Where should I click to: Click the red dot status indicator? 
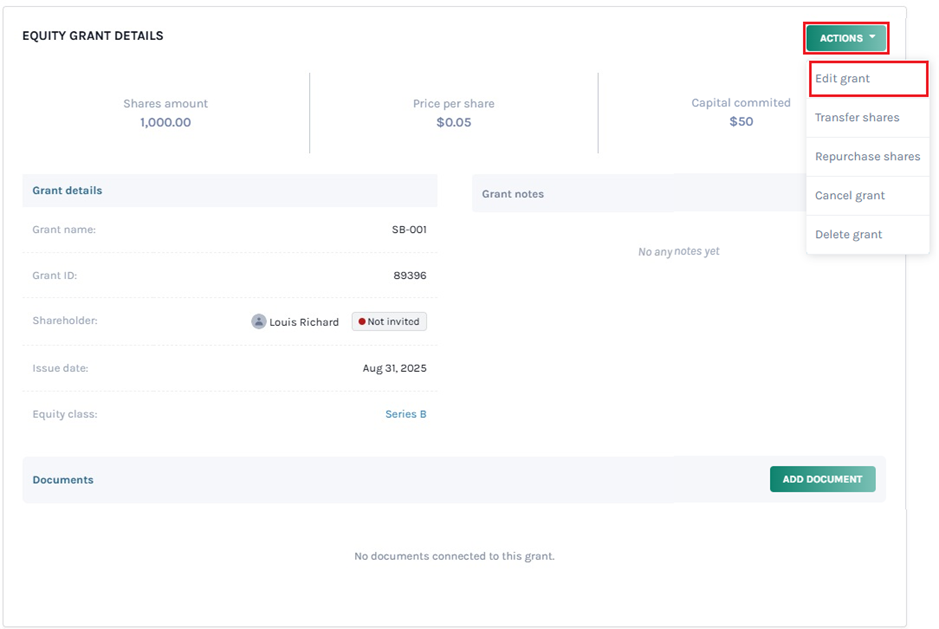pos(362,322)
